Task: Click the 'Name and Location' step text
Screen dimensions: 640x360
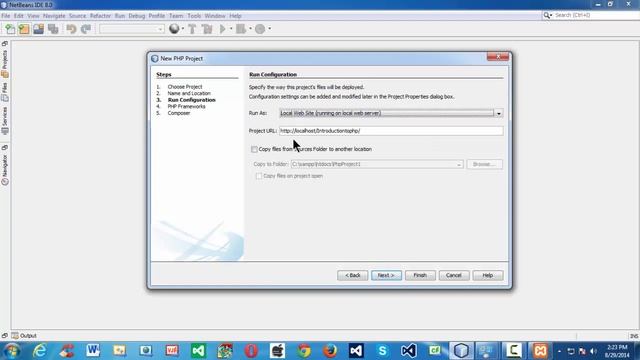Action: 189,93
